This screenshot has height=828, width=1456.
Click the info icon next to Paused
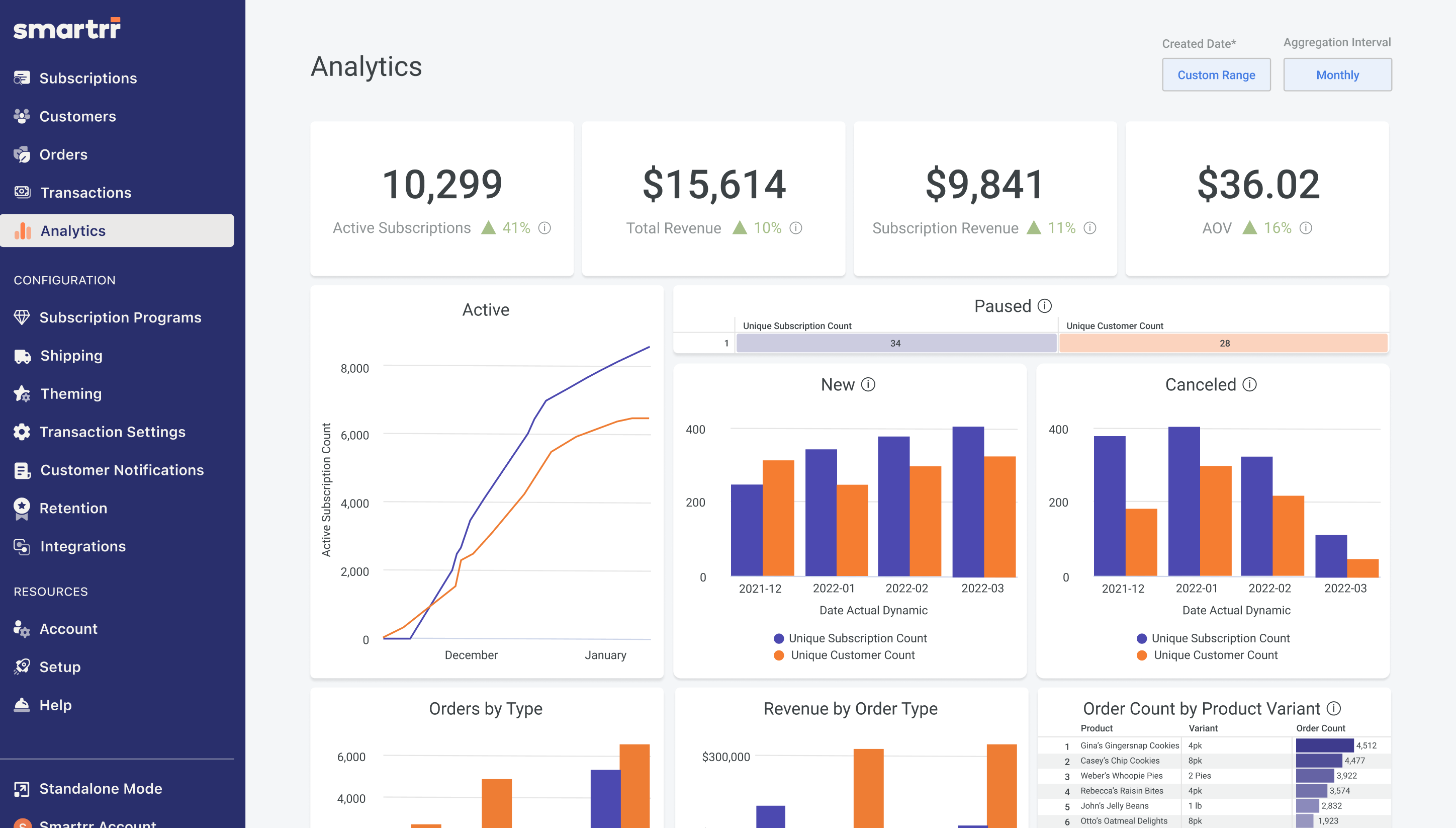click(1045, 306)
